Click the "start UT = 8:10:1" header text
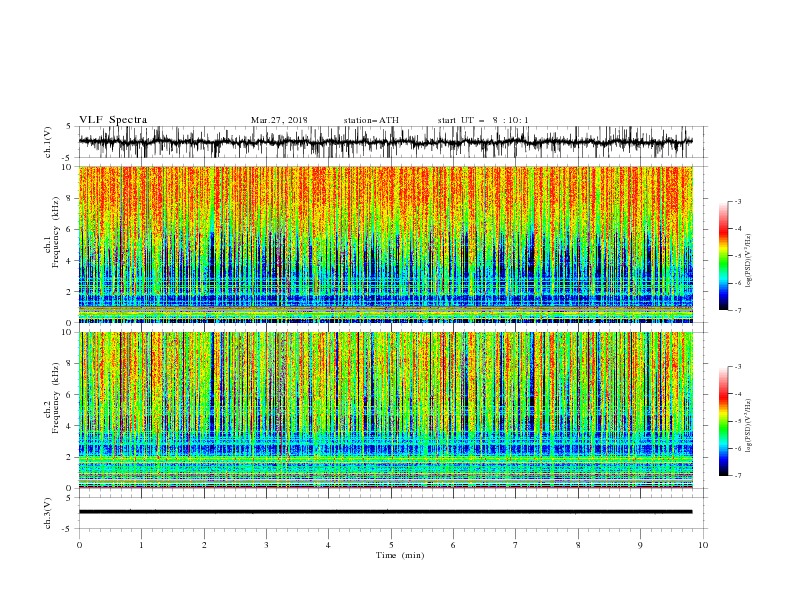This screenshot has width=792, height=612. pyautogui.click(x=483, y=120)
